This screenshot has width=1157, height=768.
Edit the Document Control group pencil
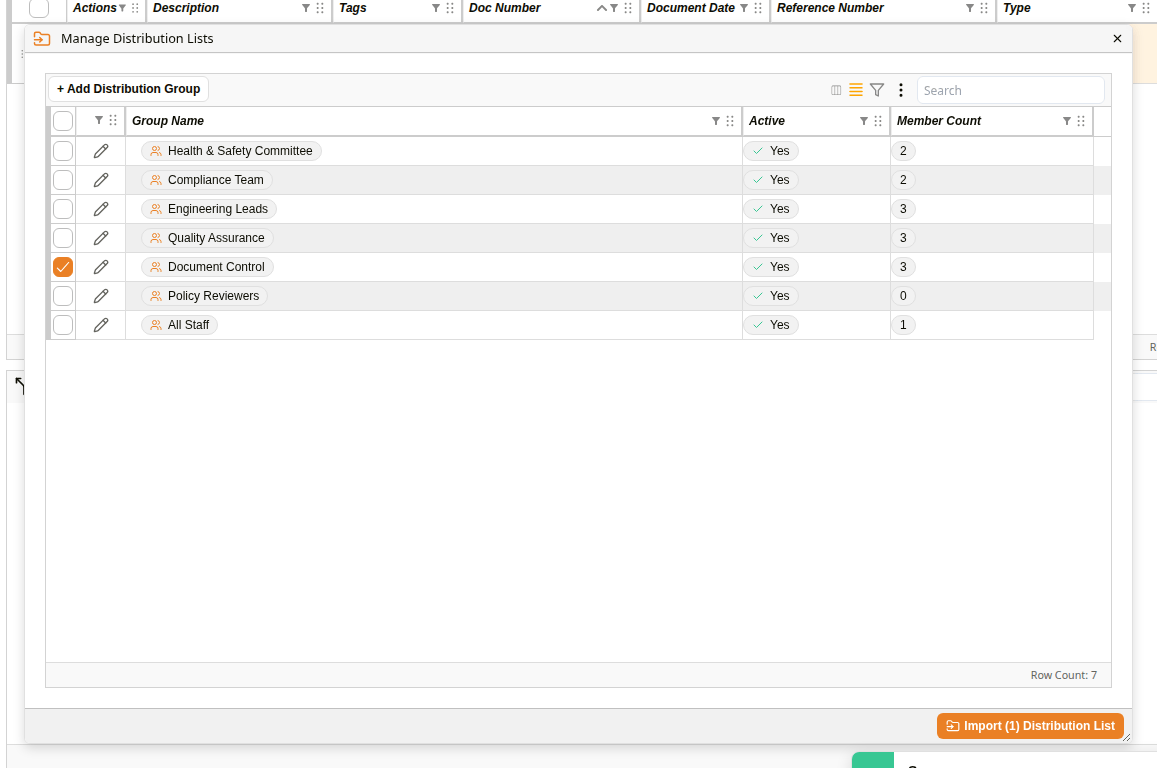coord(101,267)
